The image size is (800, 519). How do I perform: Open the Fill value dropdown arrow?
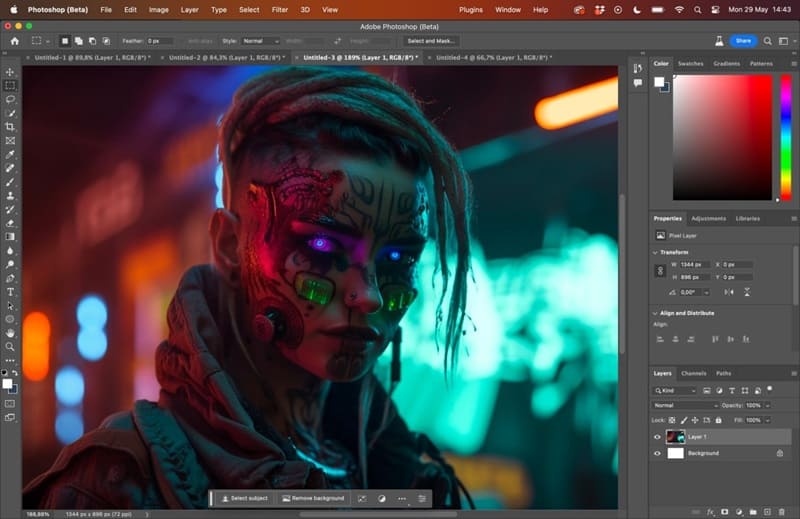pyautogui.click(x=768, y=420)
